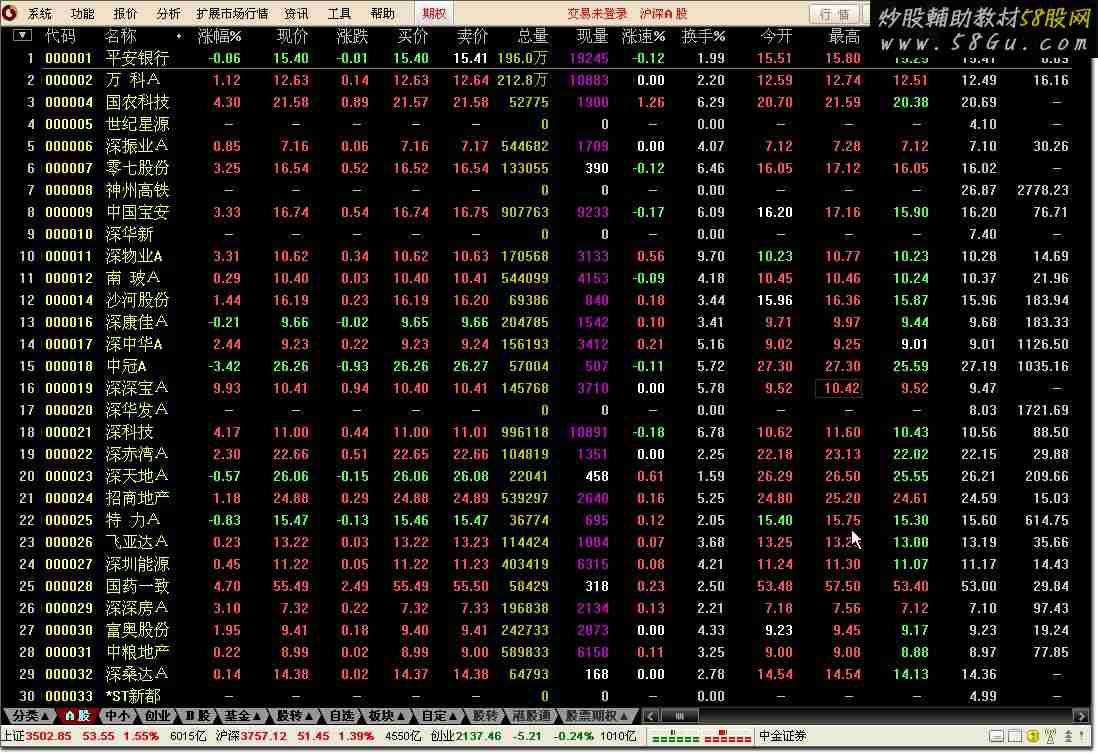Open the 系统 menu
The height and width of the screenshot is (754, 1098).
click(x=40, y=13)
